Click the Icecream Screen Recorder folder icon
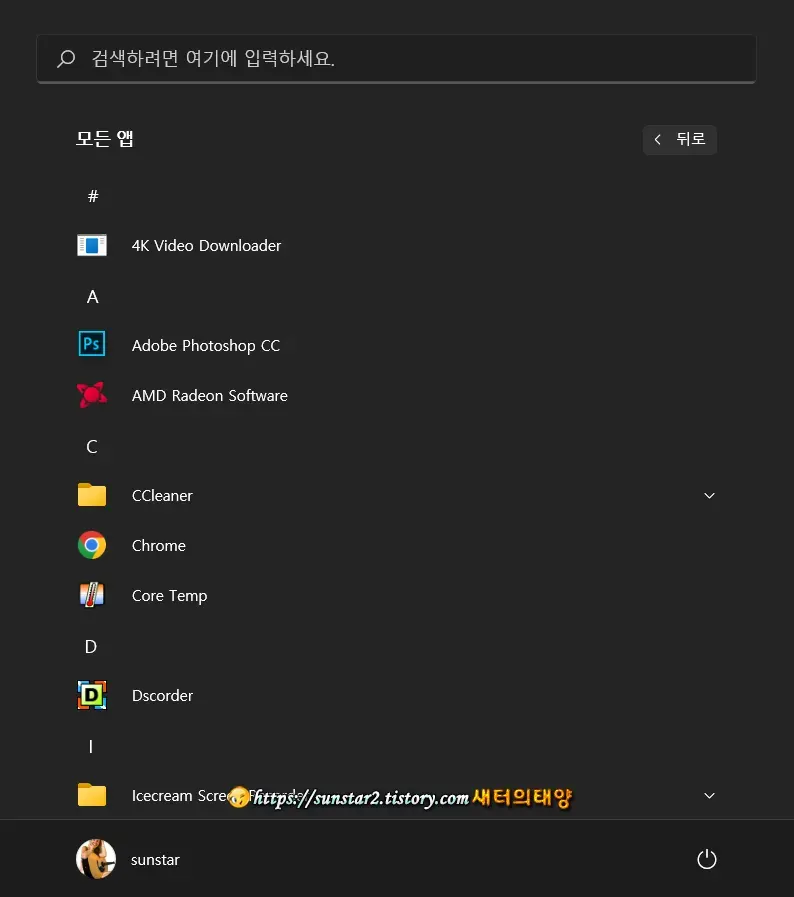Screen dimensions: 794x897 click(x=92, y=795)
